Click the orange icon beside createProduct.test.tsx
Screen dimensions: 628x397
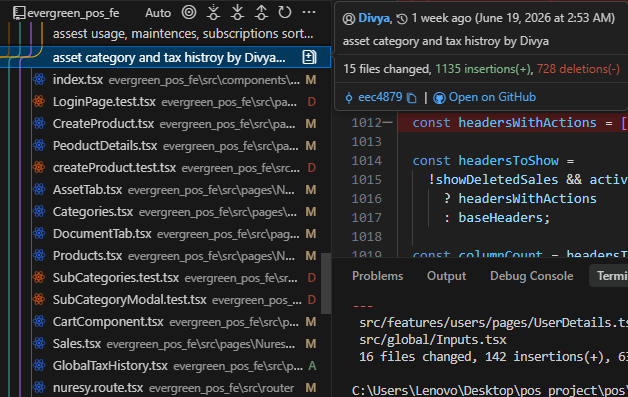tap(39, 168)
